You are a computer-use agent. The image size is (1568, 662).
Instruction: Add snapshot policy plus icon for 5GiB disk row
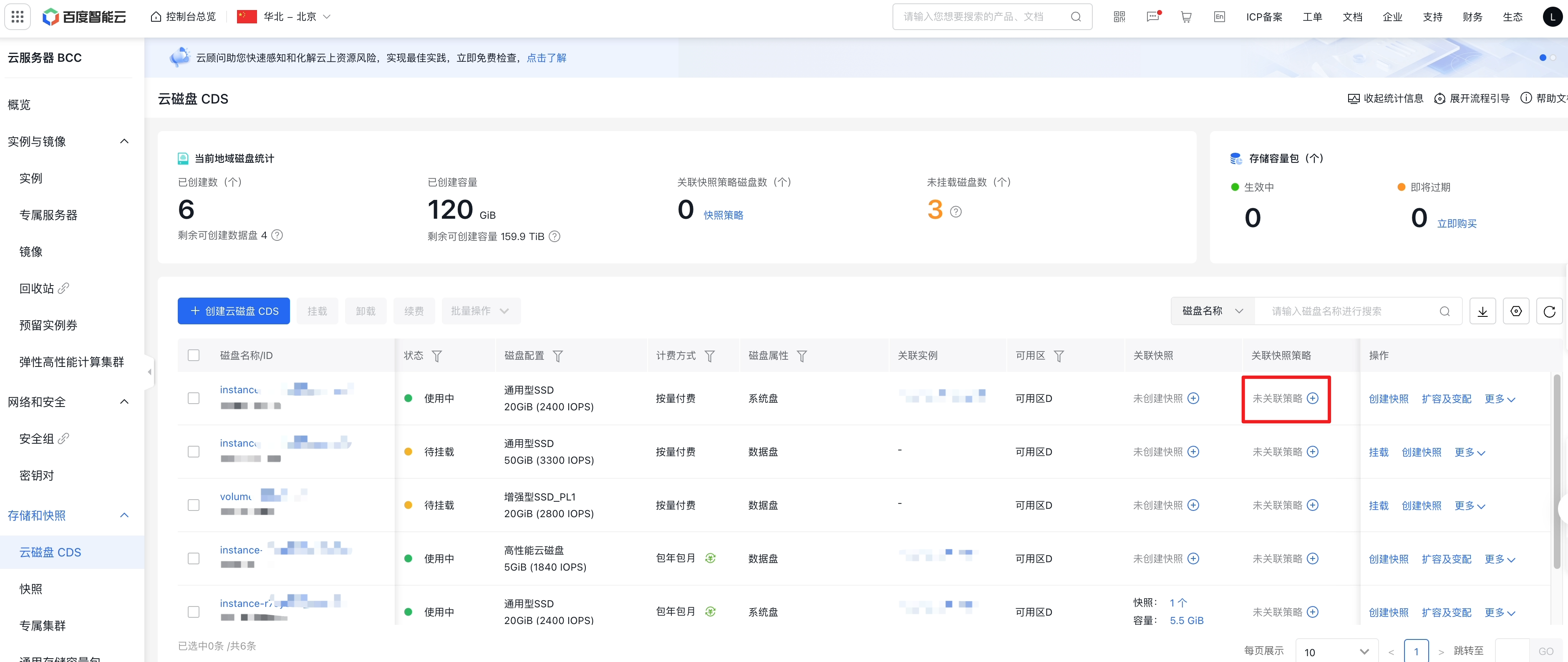point(1313,558)
